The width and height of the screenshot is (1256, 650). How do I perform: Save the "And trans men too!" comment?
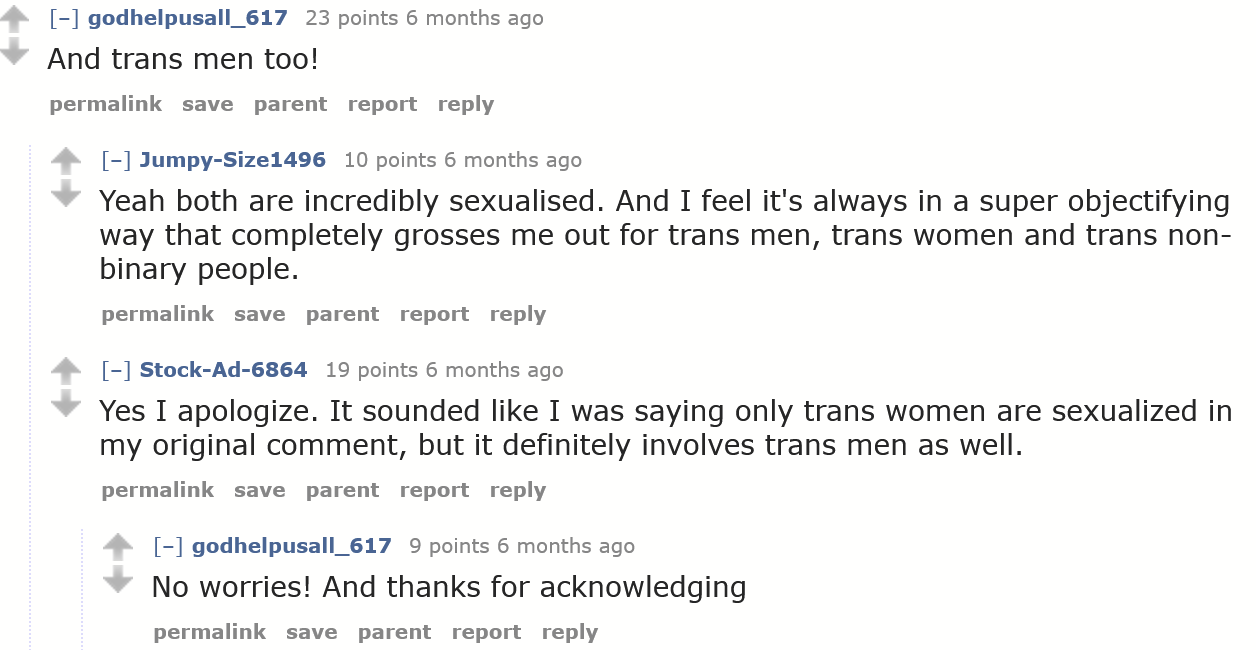pyautogui.click(x=208, y=104)
